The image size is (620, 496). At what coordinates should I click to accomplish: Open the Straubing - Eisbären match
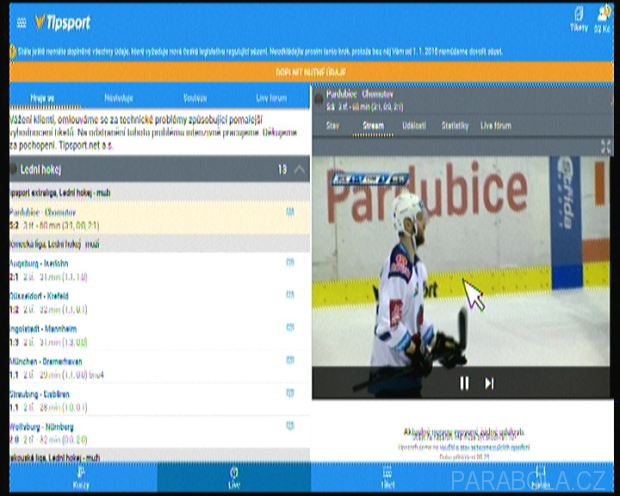coord(159,401)
